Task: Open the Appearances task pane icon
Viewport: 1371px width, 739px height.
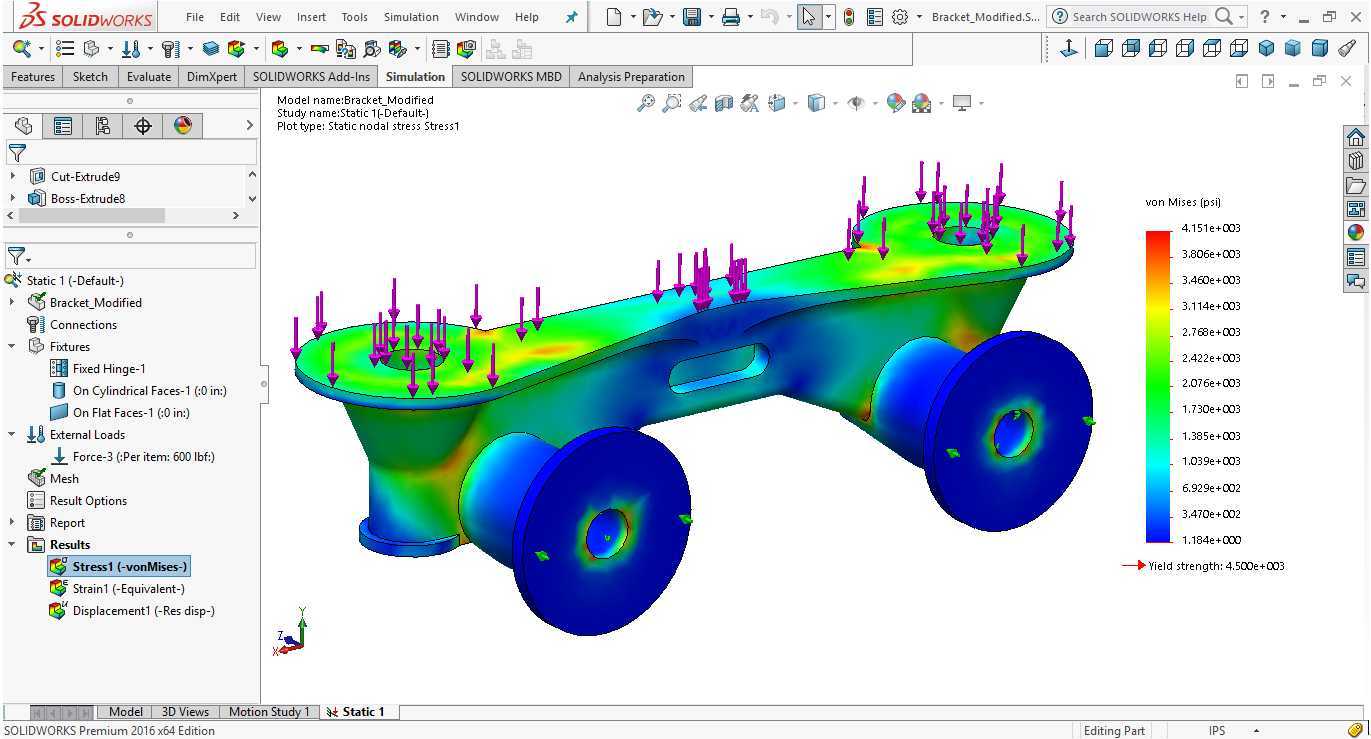Action: tap(1356, 233)
